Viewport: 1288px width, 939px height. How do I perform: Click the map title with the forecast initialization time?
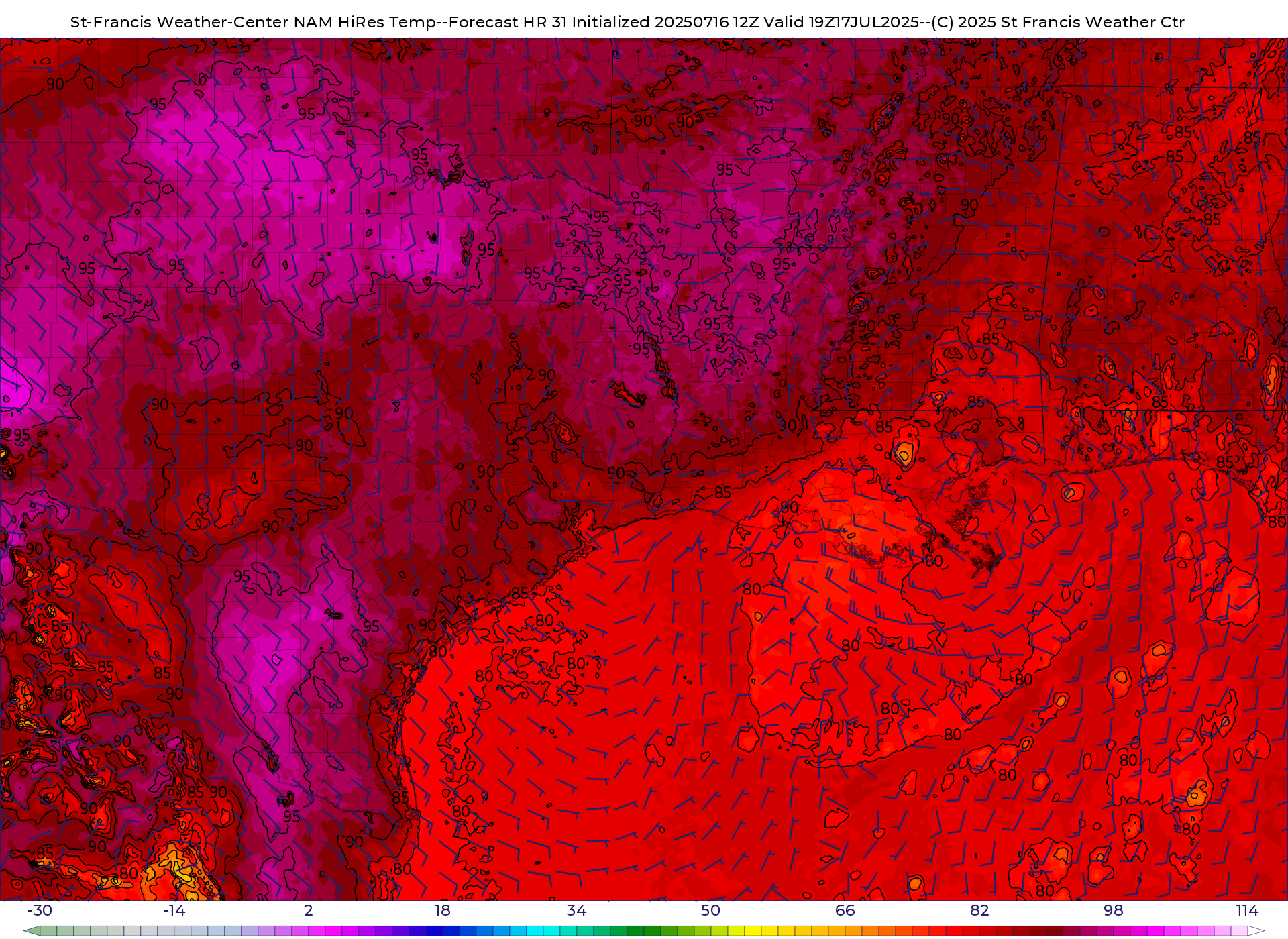point(627,22)
